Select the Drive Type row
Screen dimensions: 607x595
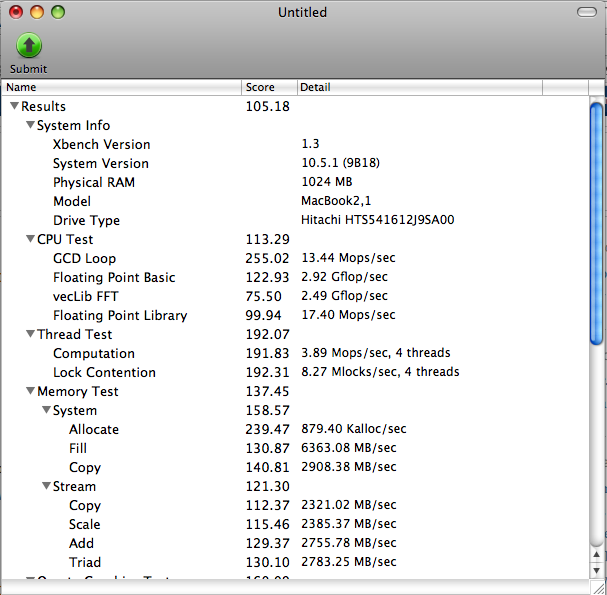click(295, 220)
